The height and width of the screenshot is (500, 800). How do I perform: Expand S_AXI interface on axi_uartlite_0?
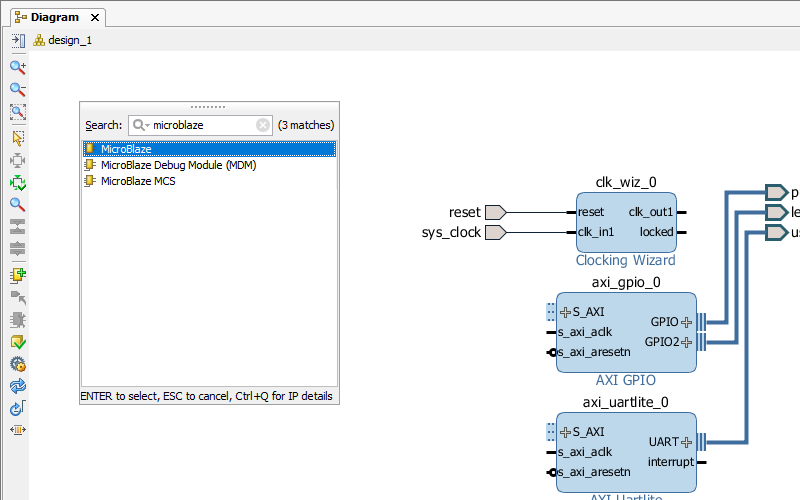565,432
